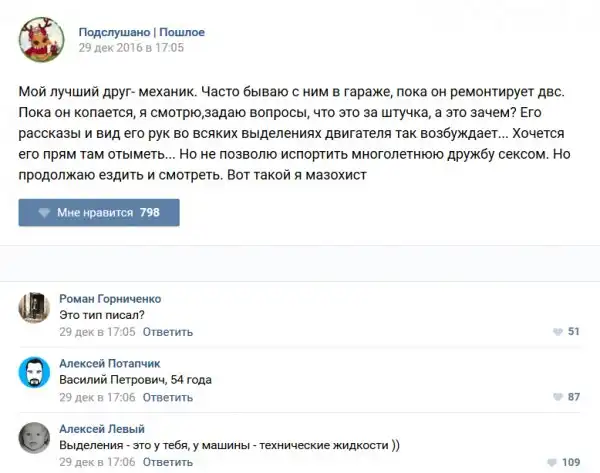
Task: Like Роман Горниченко's comment with the heart icon
Action: [557, 332]
